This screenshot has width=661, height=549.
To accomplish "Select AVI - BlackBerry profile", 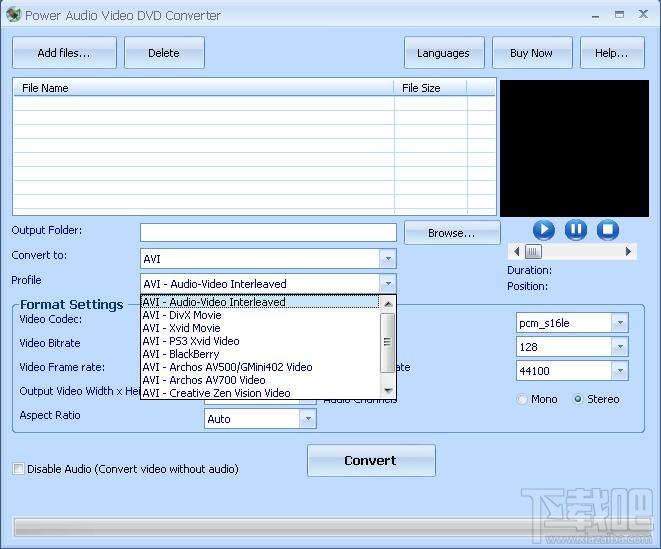I will pyautogui.click(x=260, y=354).
